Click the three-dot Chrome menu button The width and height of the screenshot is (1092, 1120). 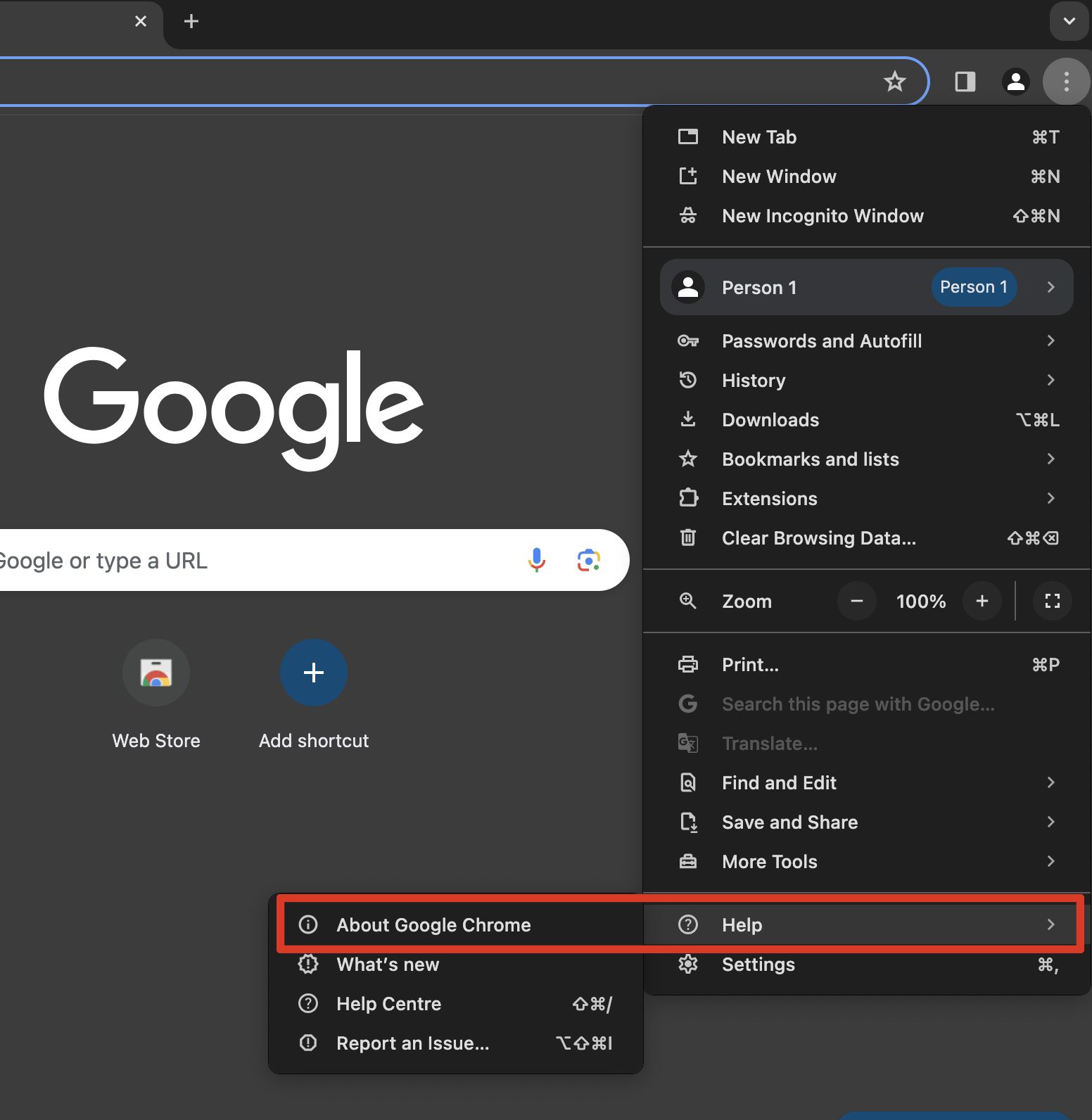click(1066, 82)
